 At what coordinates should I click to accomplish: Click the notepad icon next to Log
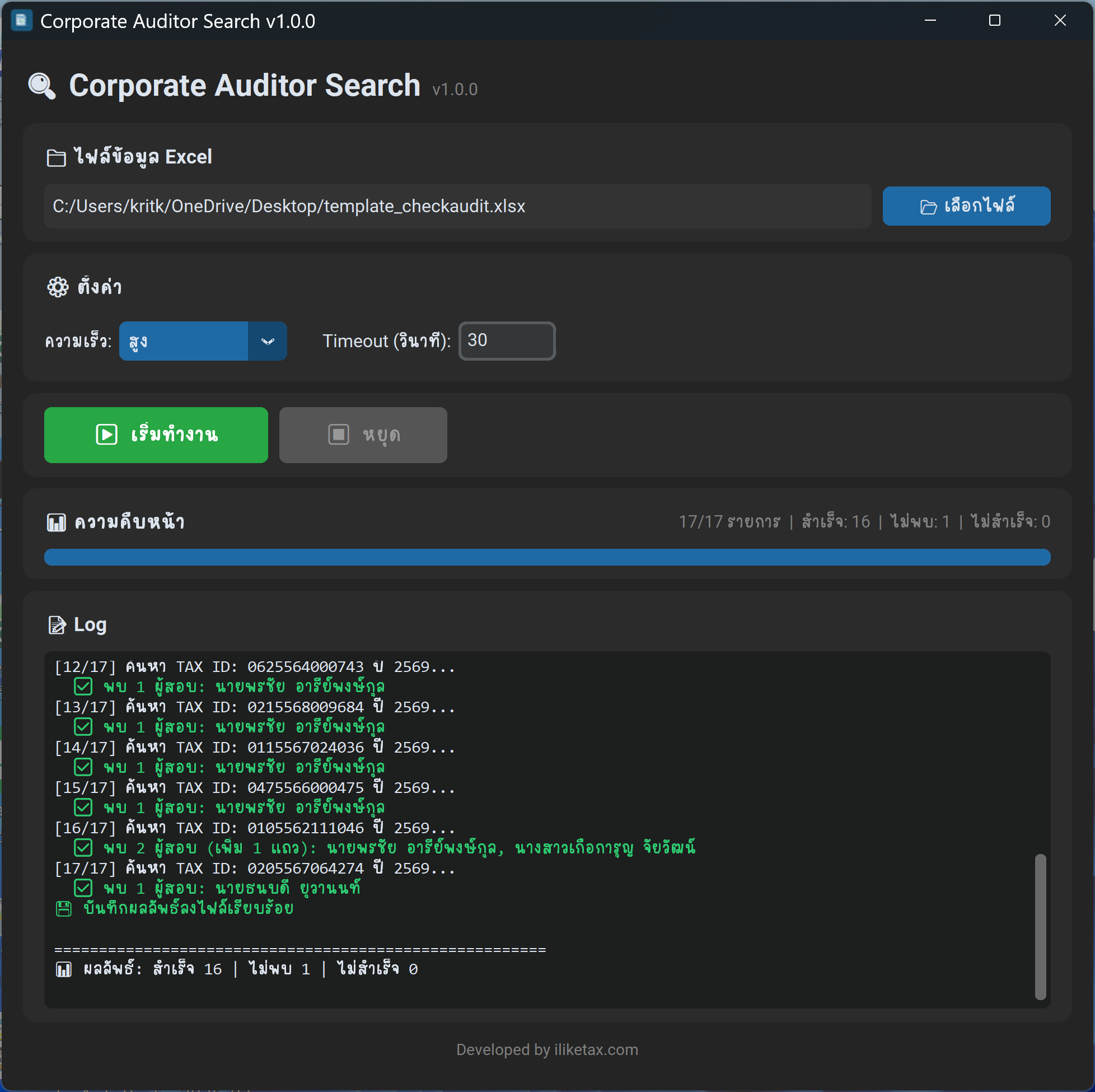[57, 625]
